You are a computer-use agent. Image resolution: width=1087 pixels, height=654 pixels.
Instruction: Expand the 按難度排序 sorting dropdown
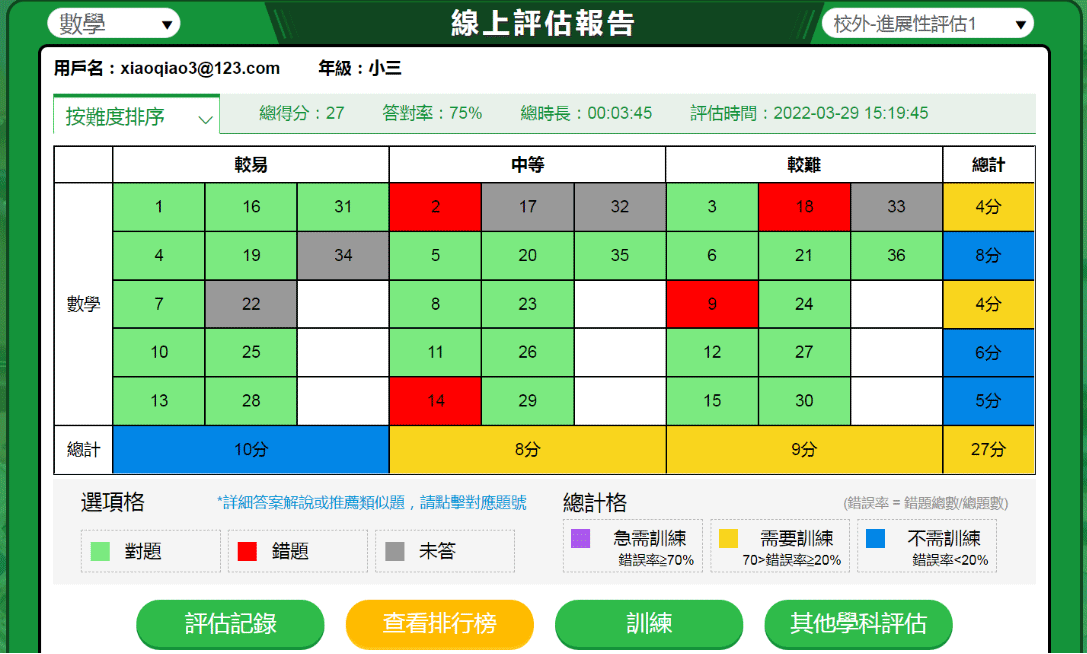tap(137, 116)
